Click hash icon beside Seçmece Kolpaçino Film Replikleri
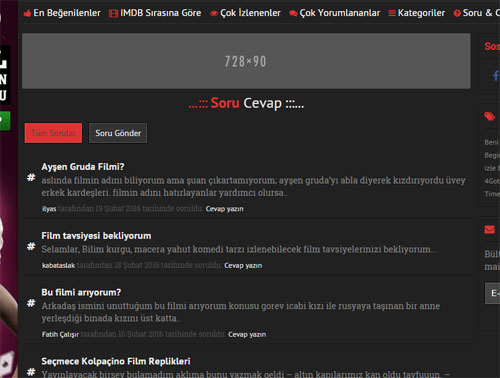Image resolution: width=500 pixels, height=378 pixels. point(31,371)
